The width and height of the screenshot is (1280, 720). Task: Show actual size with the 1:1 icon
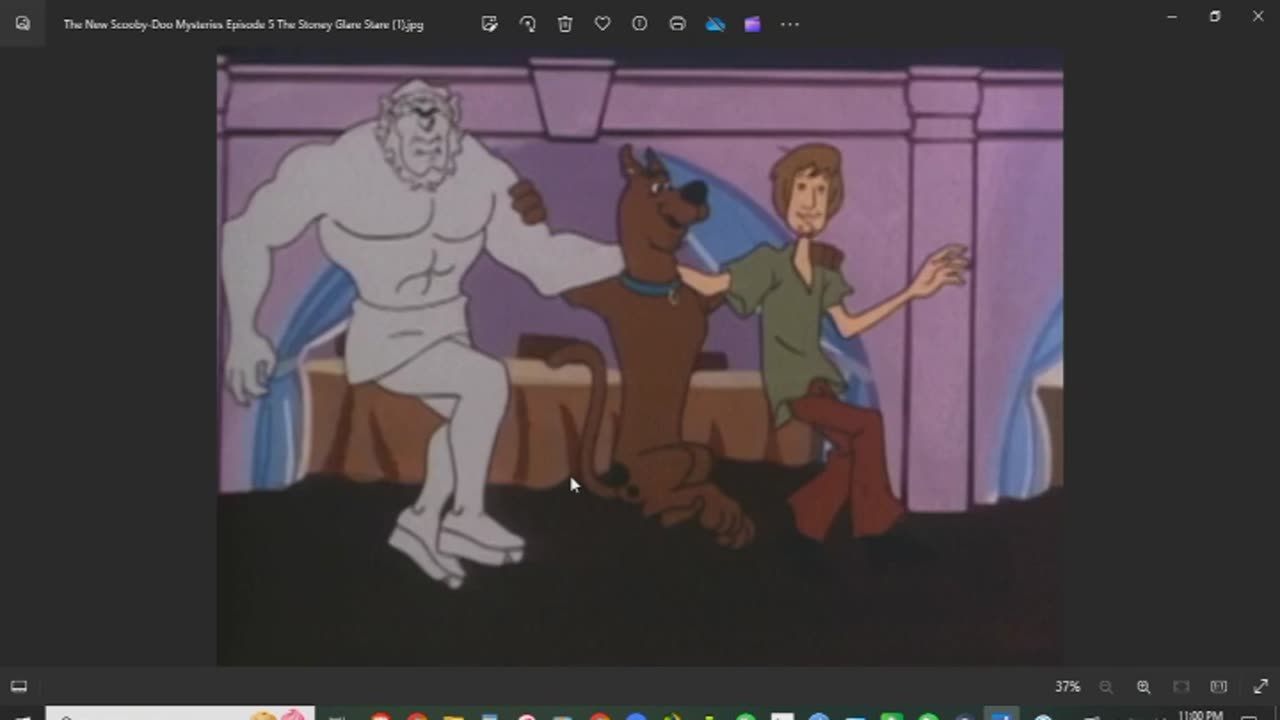(x=1218, y=687)
